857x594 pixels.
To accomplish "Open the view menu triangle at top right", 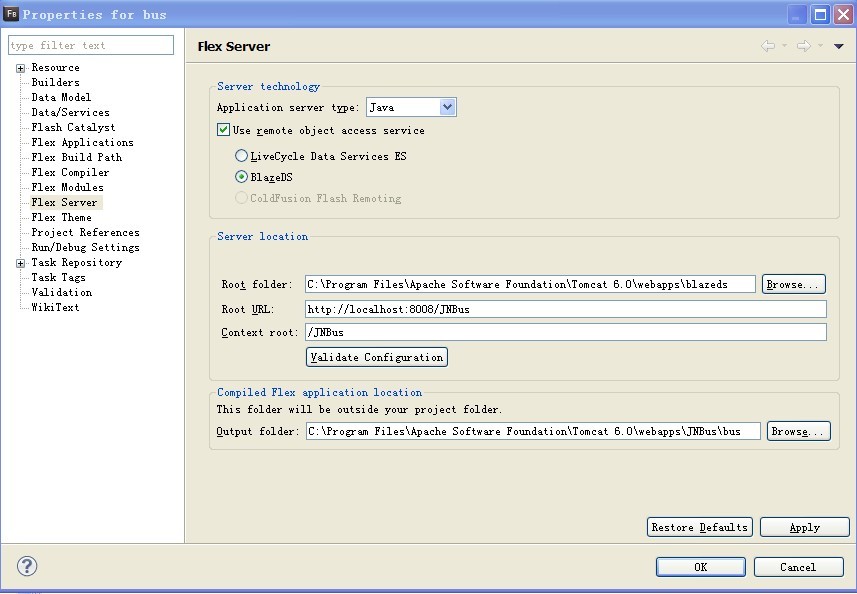I will [x=838, y=46].
